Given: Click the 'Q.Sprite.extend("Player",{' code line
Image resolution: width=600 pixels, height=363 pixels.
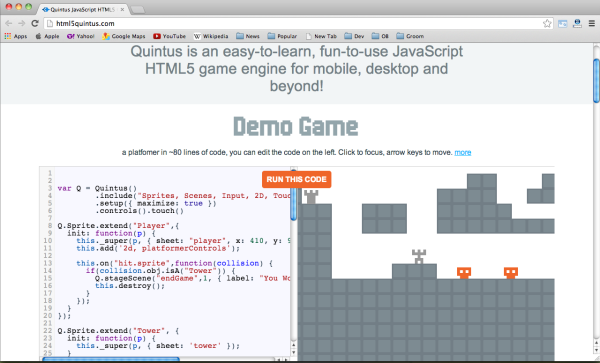Looking at the screenshot, I should [x=118, y=226].
